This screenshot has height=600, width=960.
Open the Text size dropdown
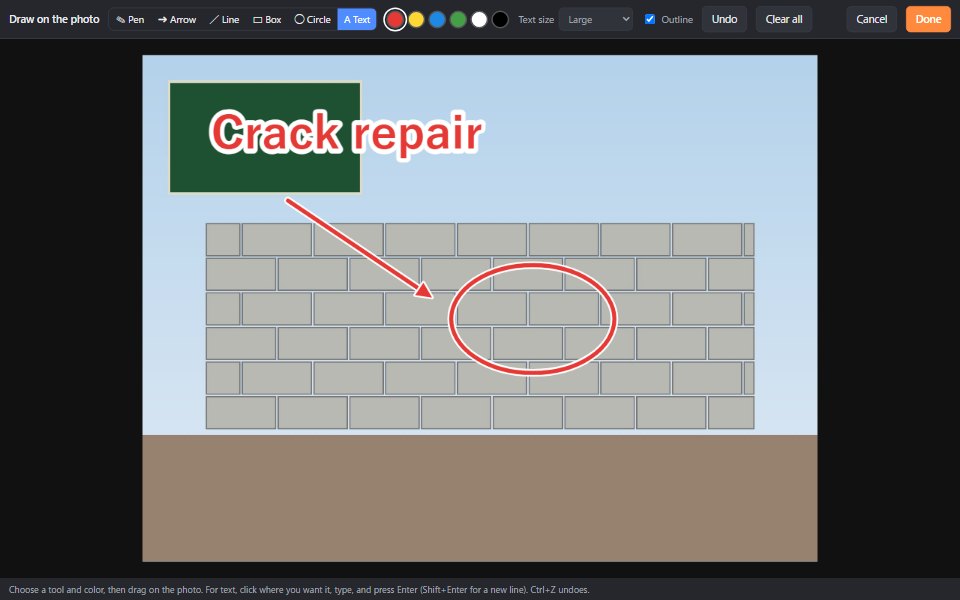596,20
